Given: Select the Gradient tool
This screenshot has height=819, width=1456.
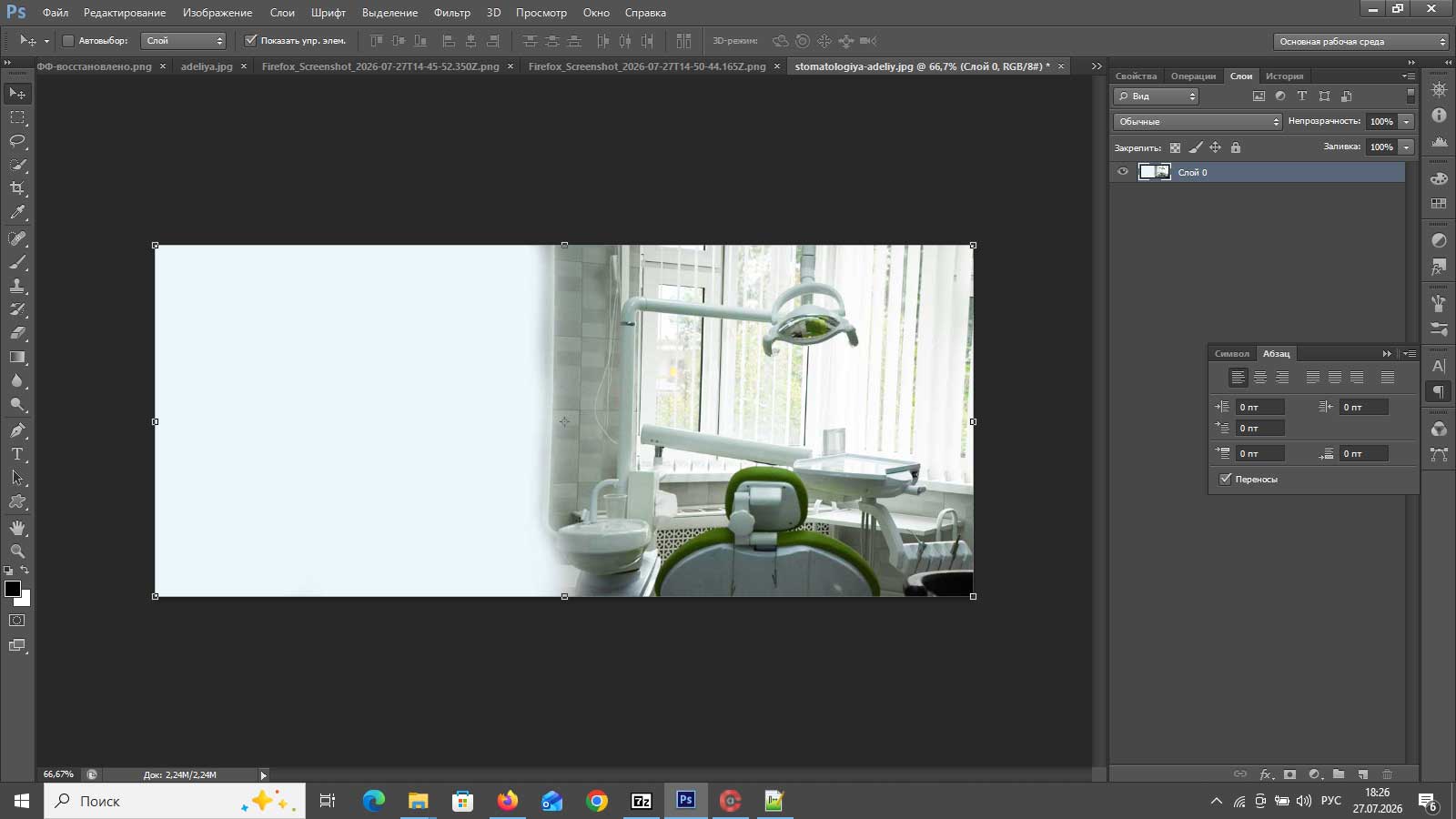Looking at the screenshot, I should click(17, 358).
